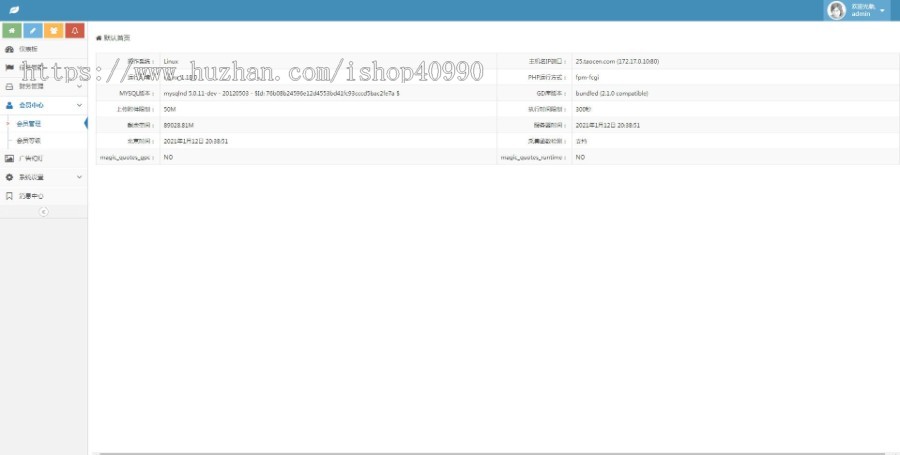Expand the 系统设置 system settings chevron
This screenshot has width=900, height=455.
pos(79,177)
